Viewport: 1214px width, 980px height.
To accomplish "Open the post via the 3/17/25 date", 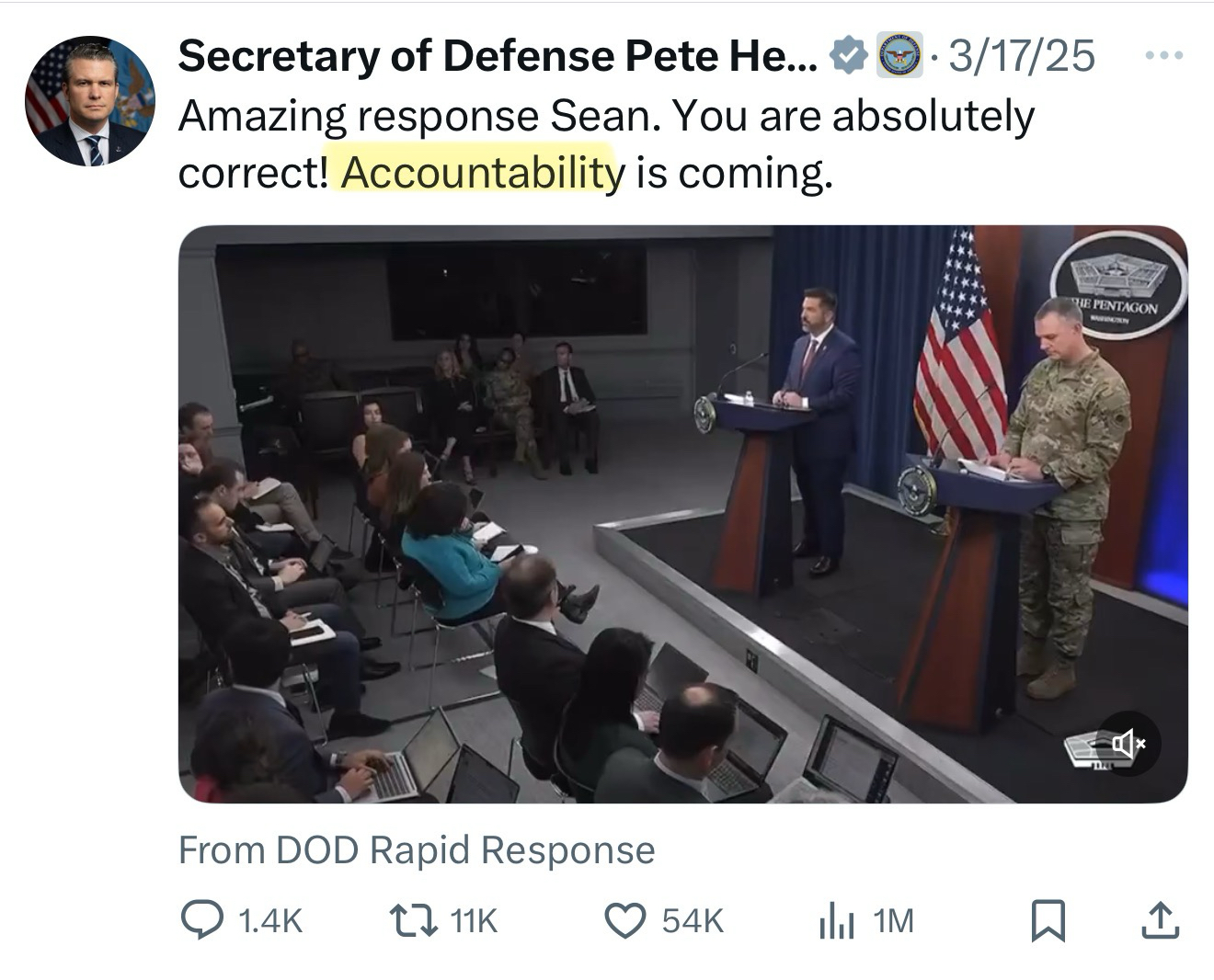I will coord(1022,57).
